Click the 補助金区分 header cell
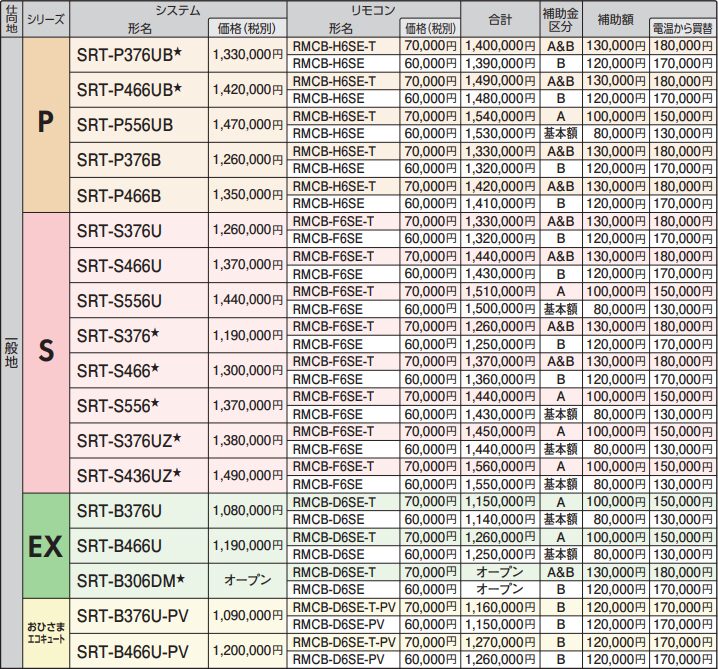718x669 pixels. [560, 18]
